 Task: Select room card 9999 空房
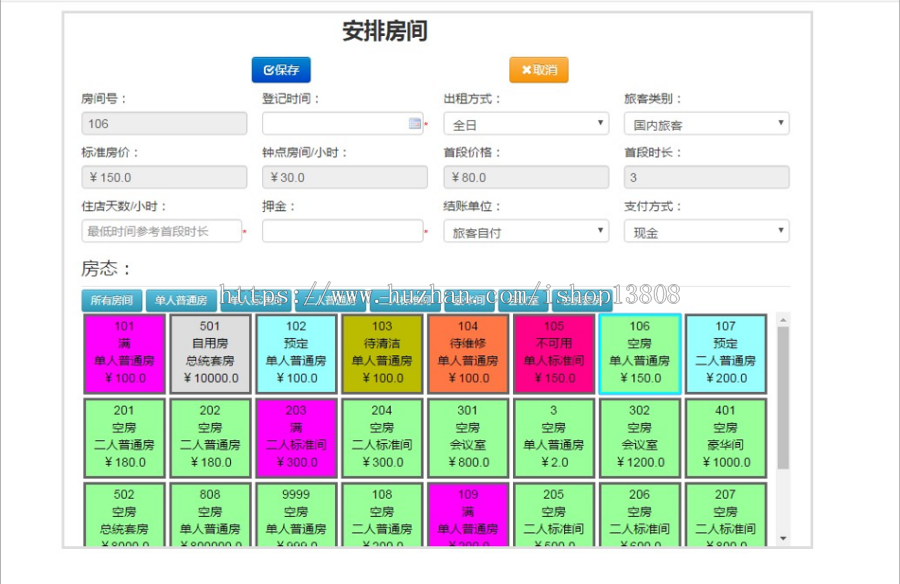[296, 515]
